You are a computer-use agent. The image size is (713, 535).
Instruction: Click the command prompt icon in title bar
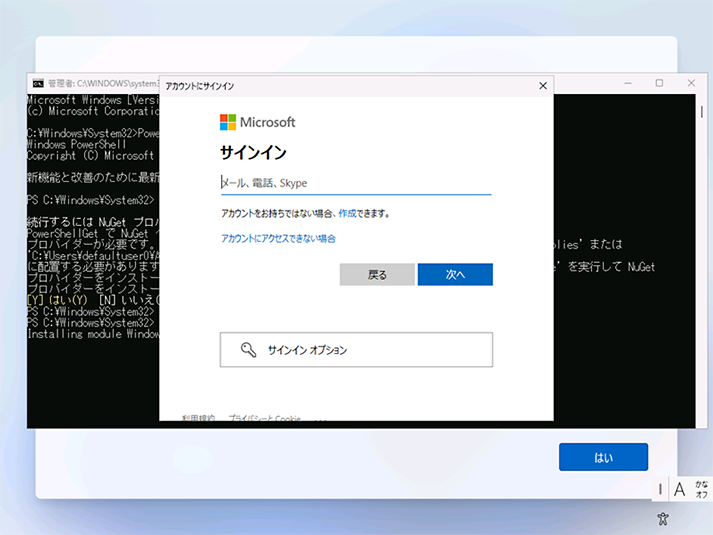click(x=38, y=83)
